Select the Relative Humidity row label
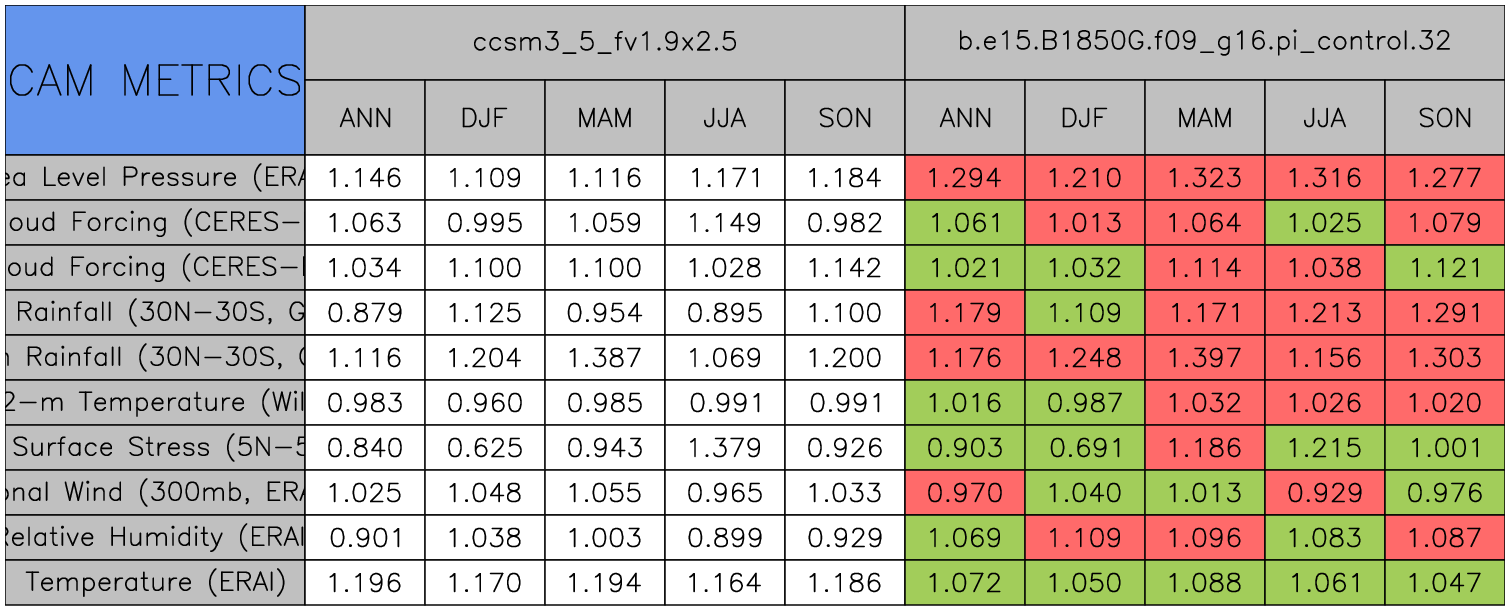Screen dimensions: 1510x611 (154, 538)
